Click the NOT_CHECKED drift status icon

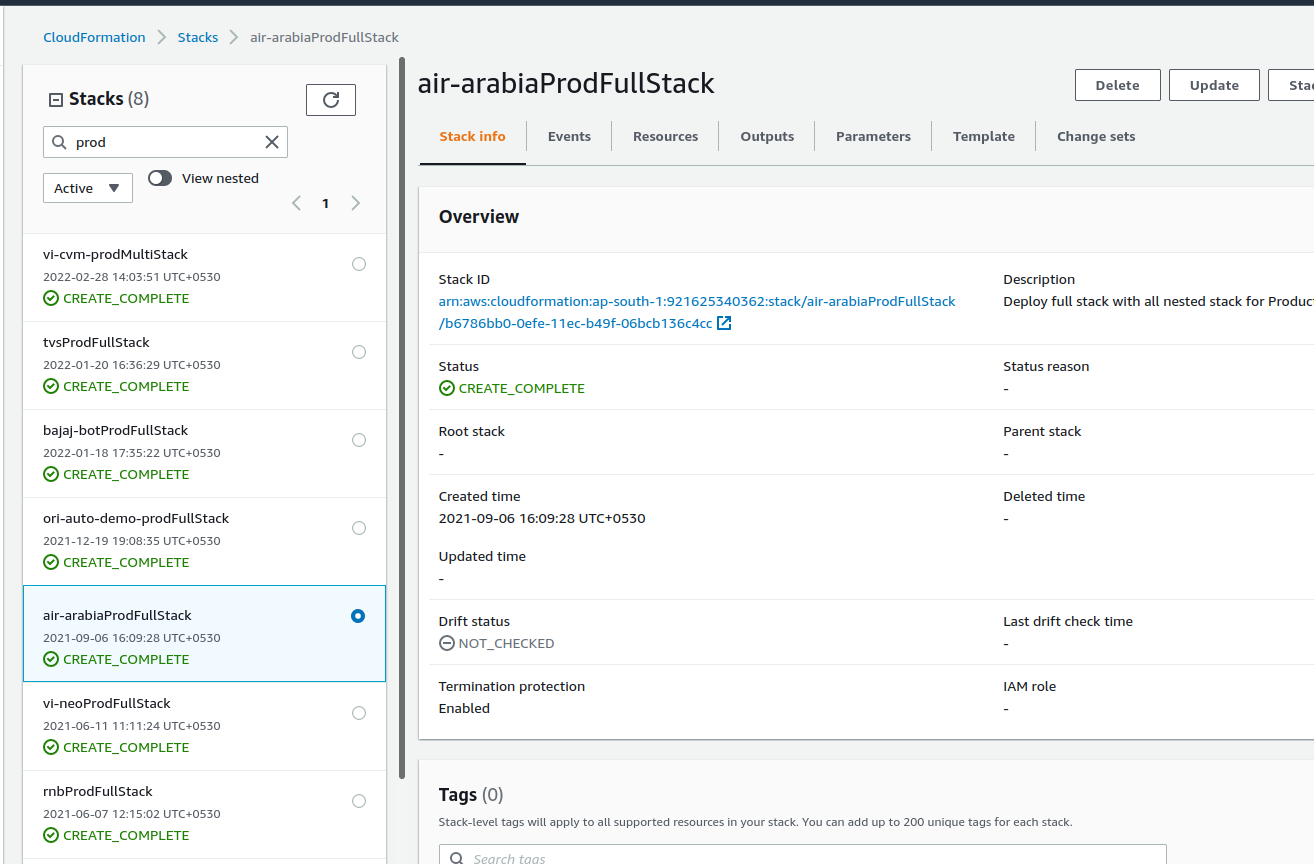coord(447,643)
